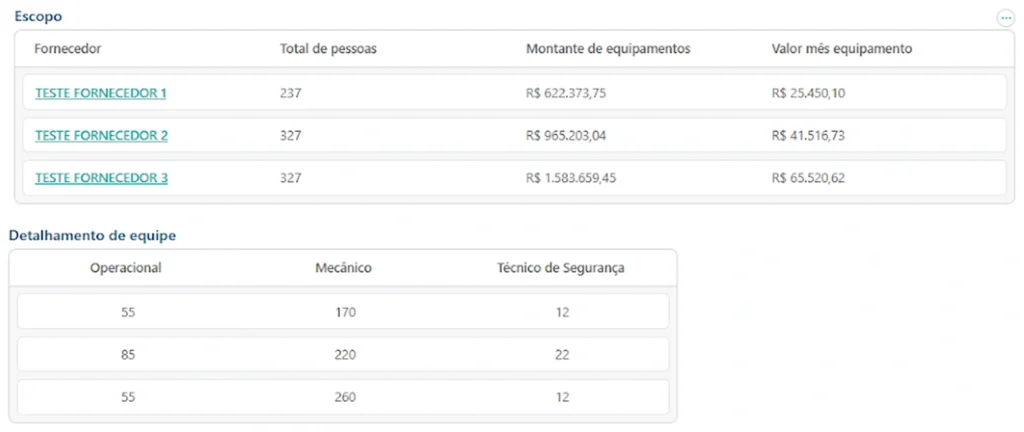The height and width of the screenshot is (432, 1024).
Task: Open the Escopo more options ellipsis menu
Action: [1005, 18]
